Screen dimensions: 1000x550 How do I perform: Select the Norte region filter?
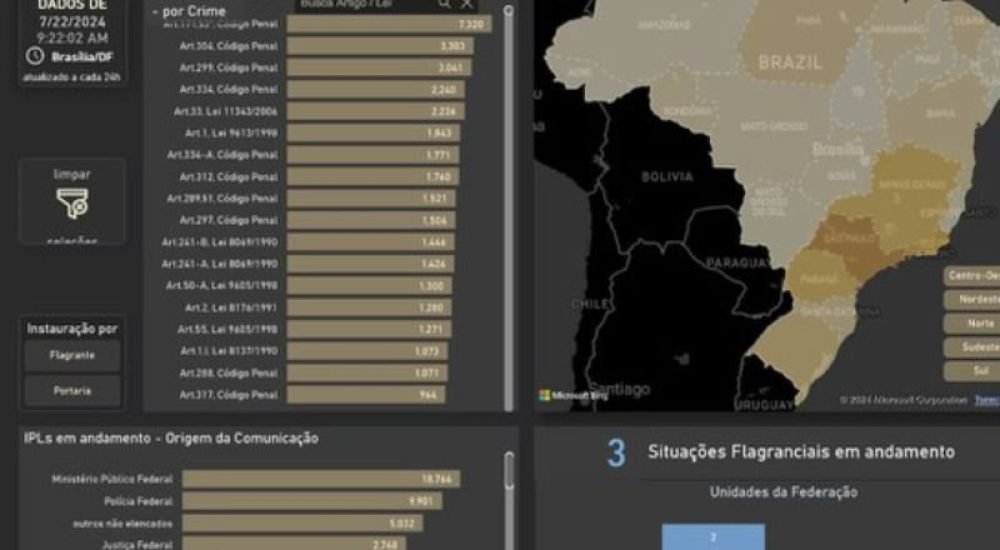pyautogui.click(x=972, y=324)
